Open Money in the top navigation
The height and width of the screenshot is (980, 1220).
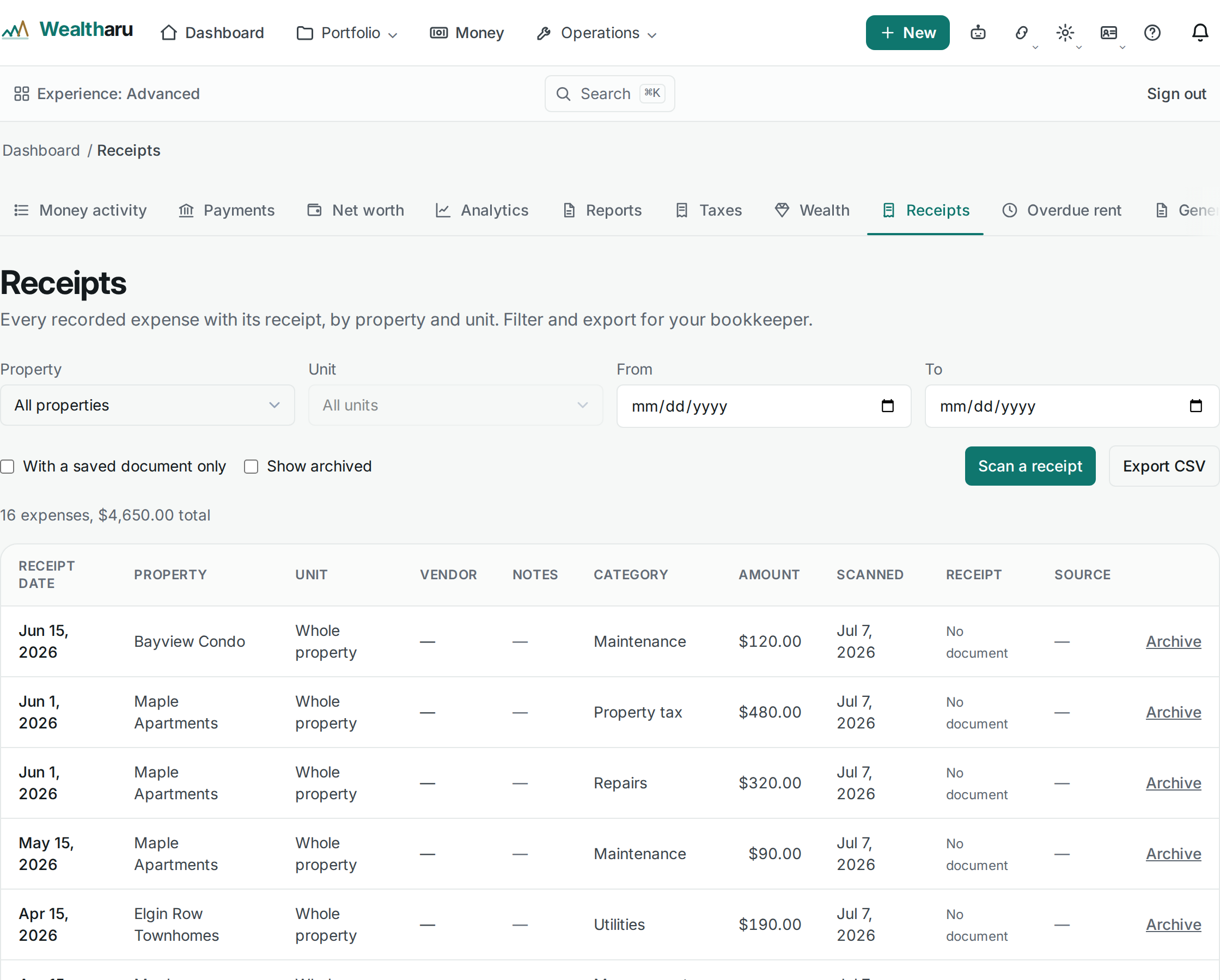[467, 33]
